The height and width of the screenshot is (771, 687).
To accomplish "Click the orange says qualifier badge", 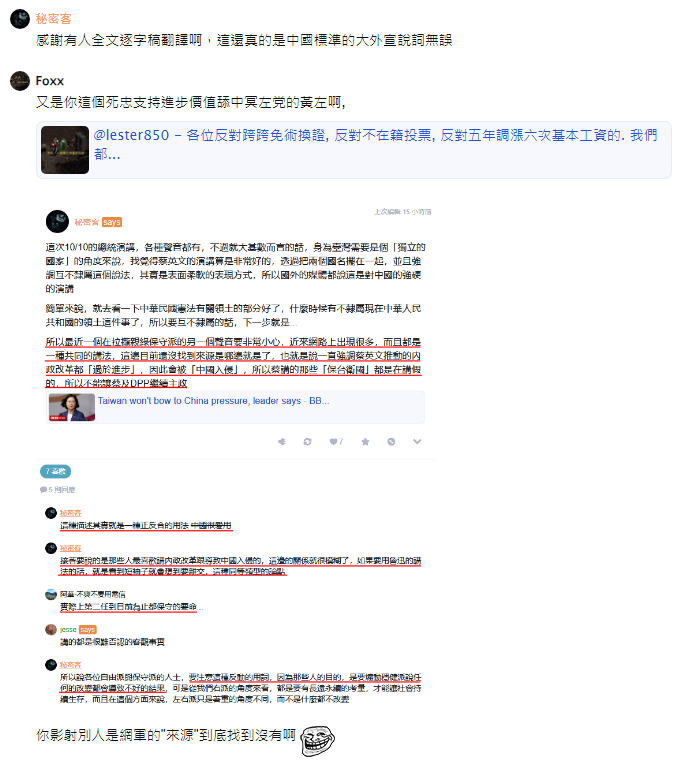I will tap(112, 222).
